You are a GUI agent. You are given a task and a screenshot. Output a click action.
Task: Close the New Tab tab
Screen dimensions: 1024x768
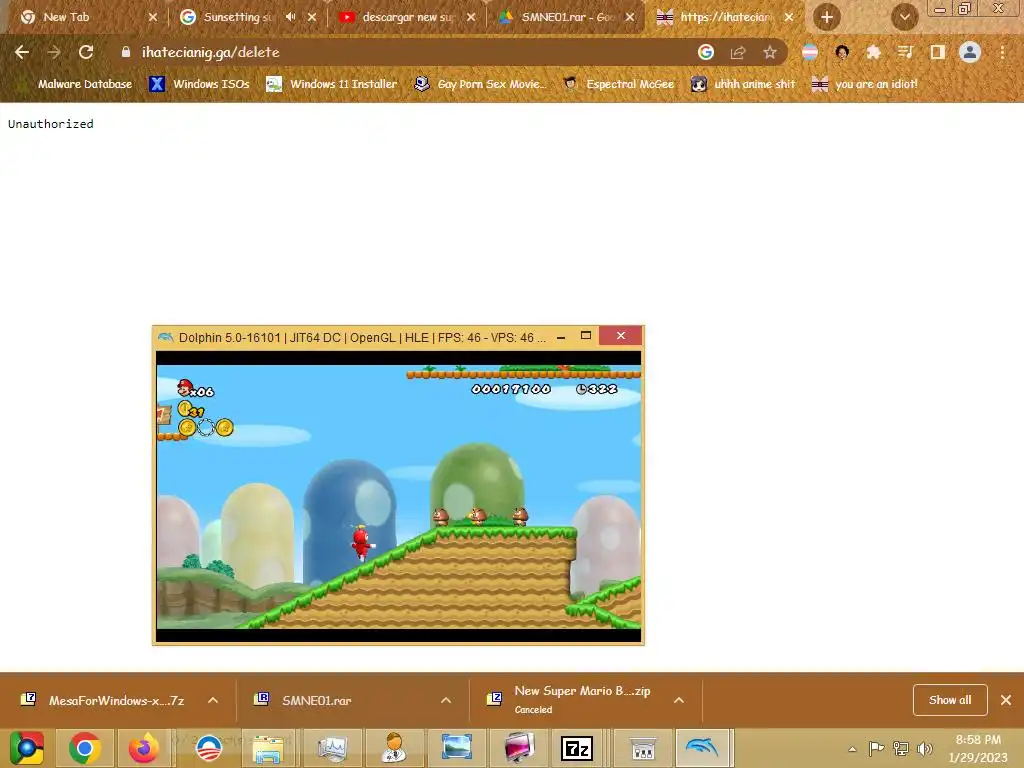tap(153, 17)
